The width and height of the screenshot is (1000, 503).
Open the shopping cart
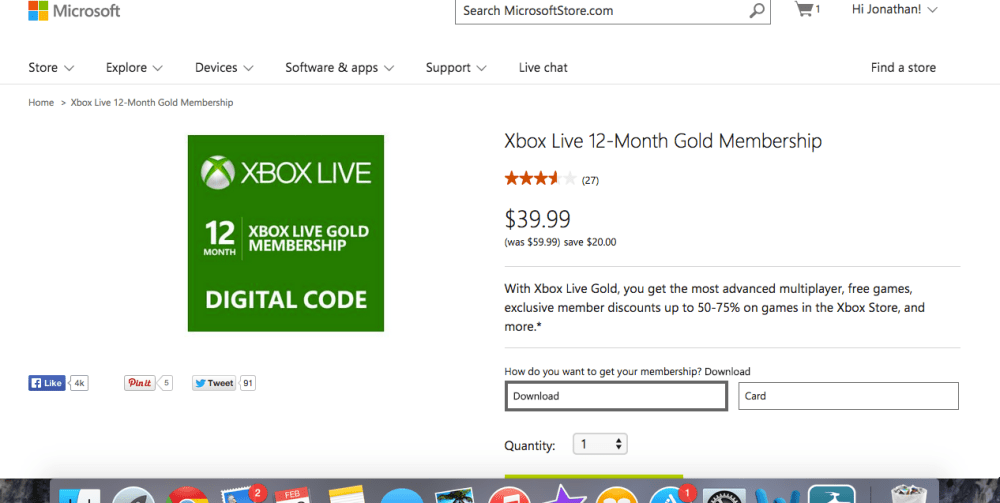805,10
